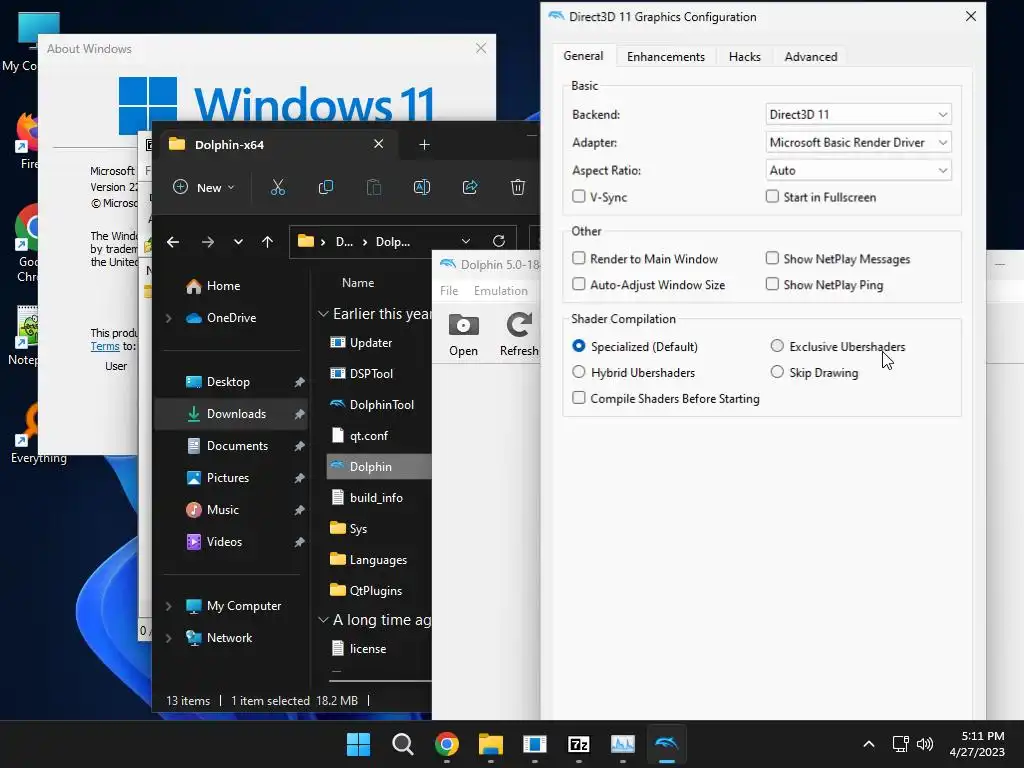1024x768 pixels.
Task: Click the Paste clipboard icon in File Explorer
Action: (x=374, y=187)
